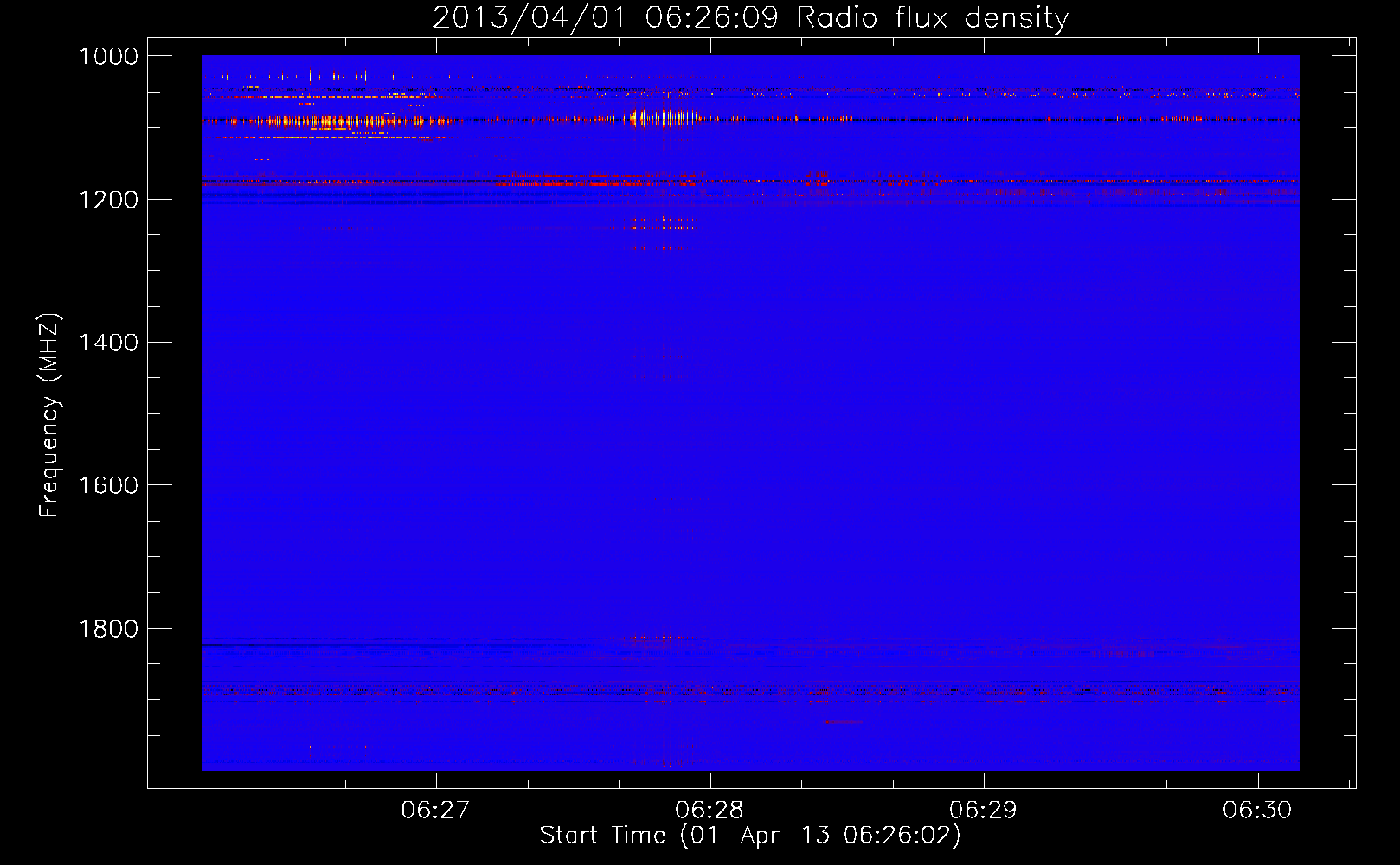Click the 1600 frequency tick label

(x=108, y=485)
